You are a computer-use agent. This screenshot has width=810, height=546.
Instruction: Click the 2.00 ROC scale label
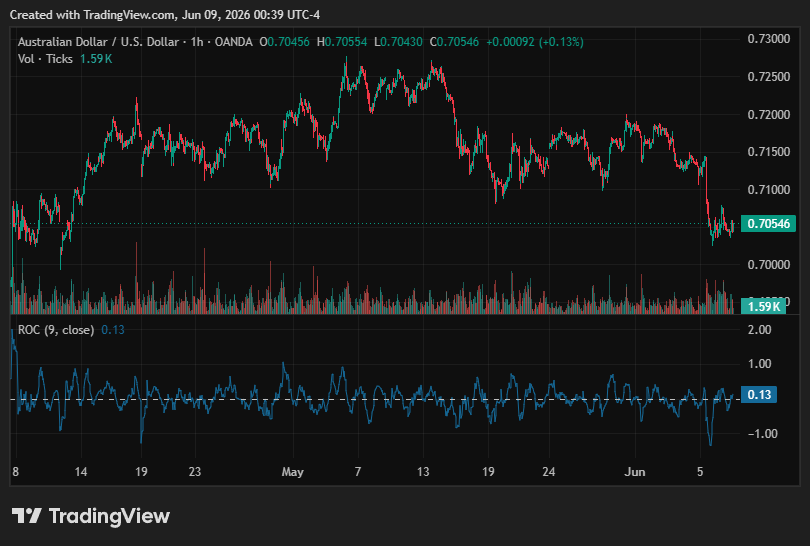pos(759,330)
